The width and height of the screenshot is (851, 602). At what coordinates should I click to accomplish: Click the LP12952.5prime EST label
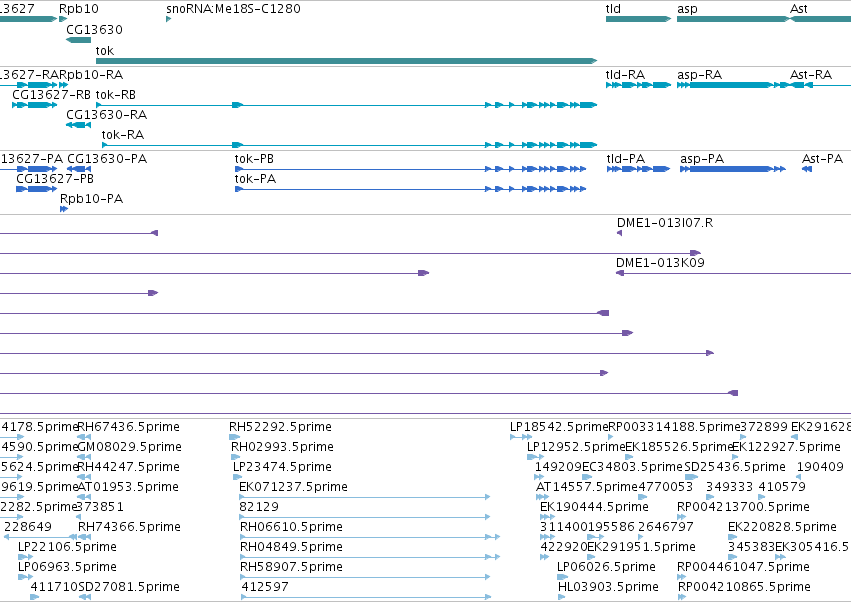coord(576,447)
